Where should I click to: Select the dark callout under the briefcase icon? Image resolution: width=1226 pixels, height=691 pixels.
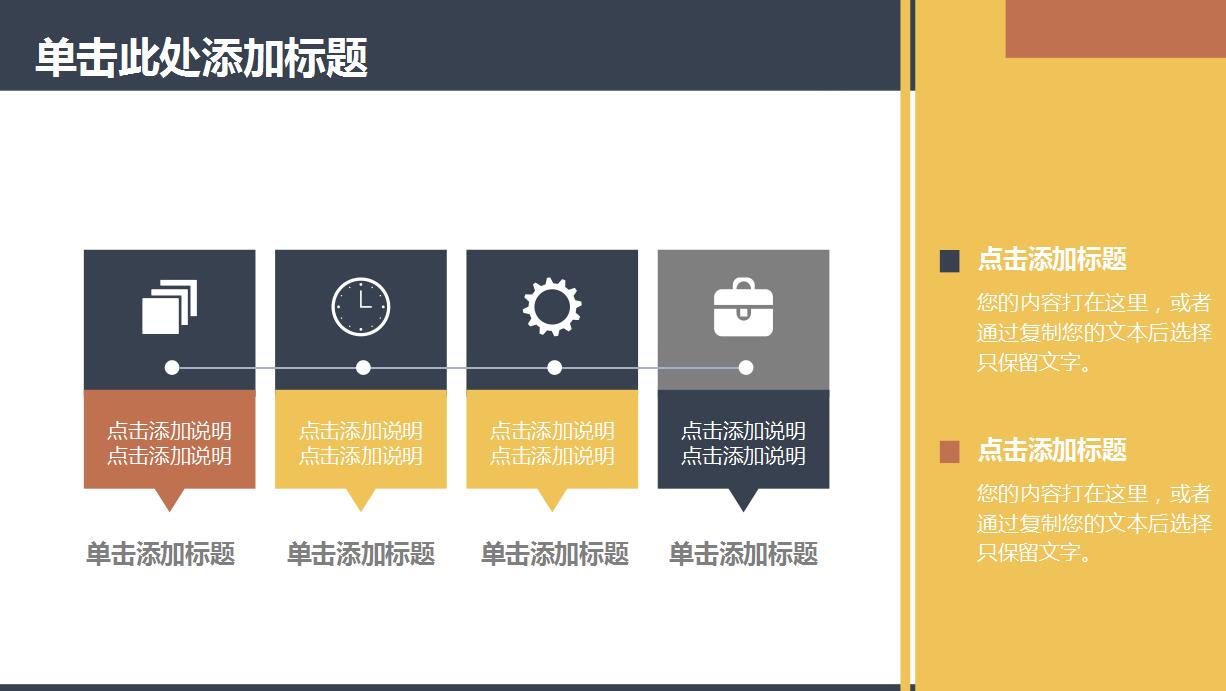coord(744,443)
